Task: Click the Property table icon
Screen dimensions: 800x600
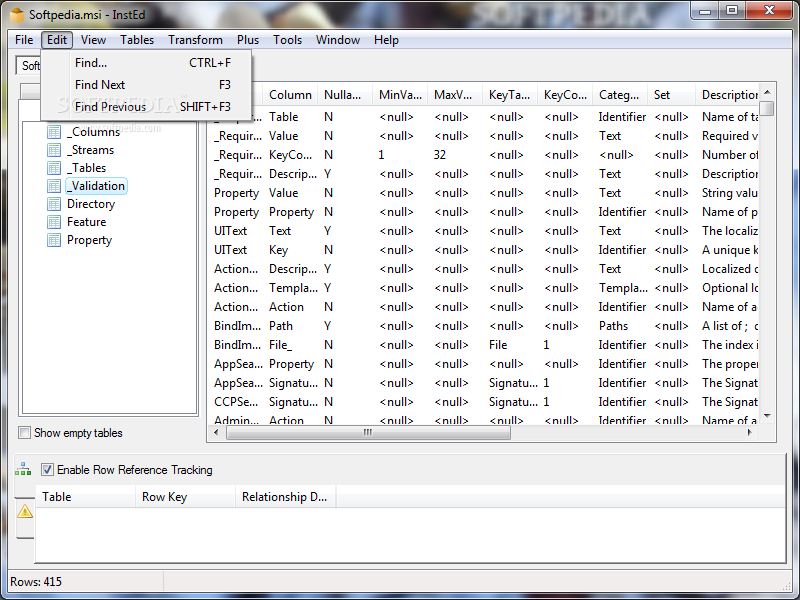Action: pos(54,240)
